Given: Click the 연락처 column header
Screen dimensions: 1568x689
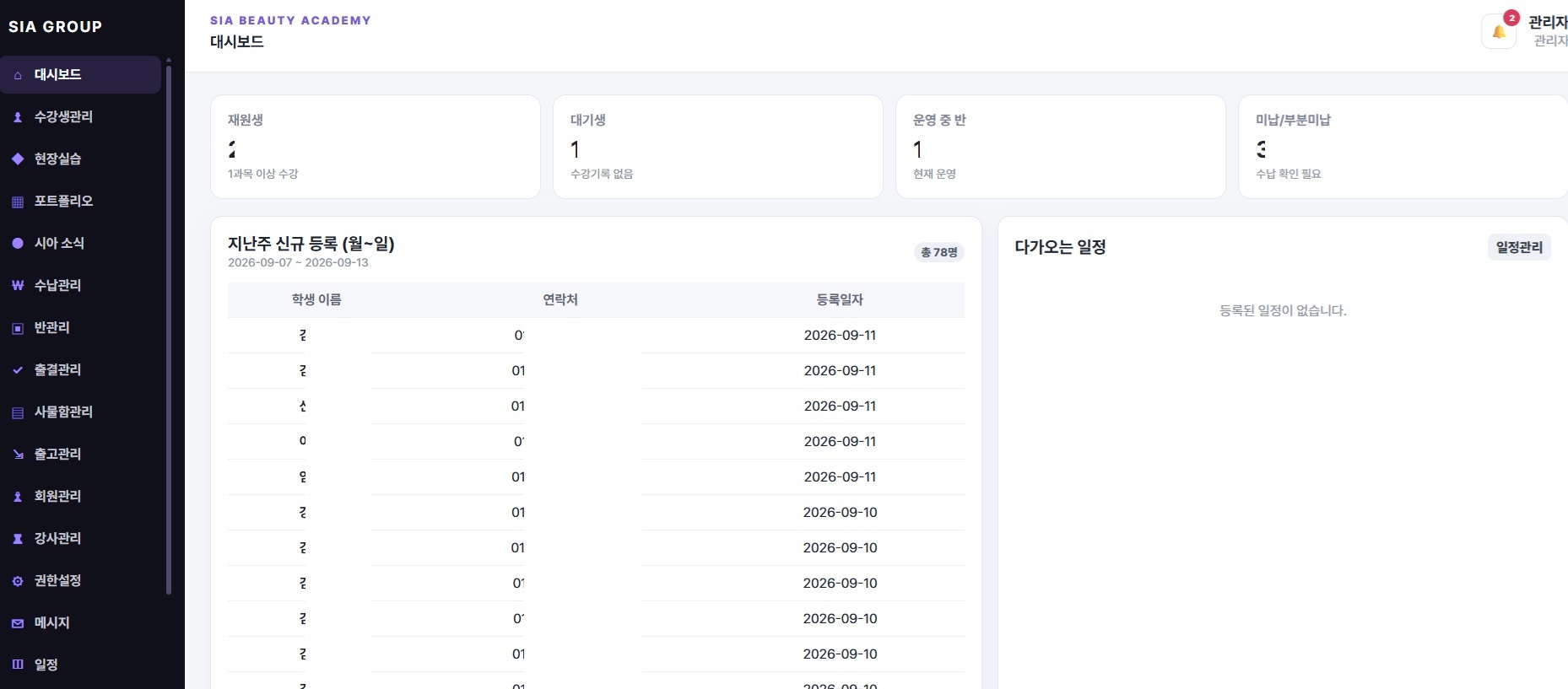Looking at the screenshot, I should [560, 299].
